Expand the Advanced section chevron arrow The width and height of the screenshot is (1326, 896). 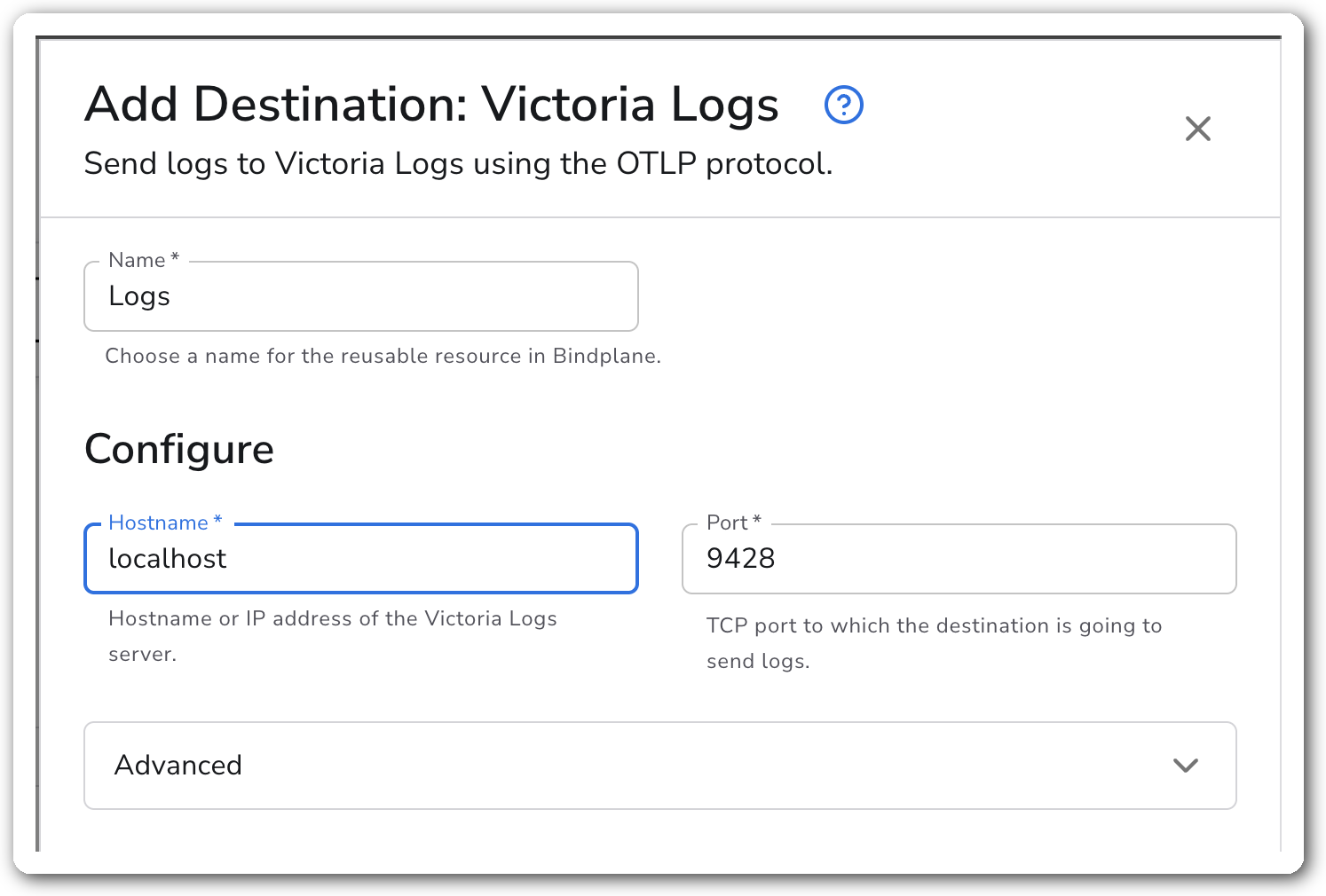point(1186,766)
